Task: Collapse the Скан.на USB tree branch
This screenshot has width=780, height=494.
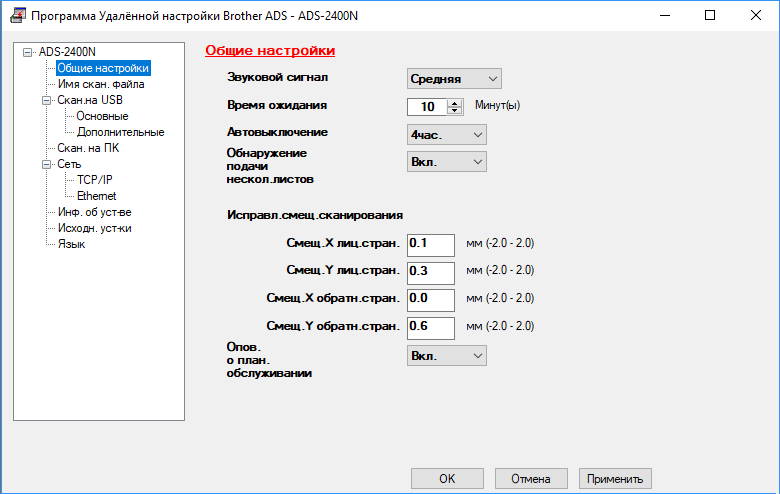Action: click(46, 100)
